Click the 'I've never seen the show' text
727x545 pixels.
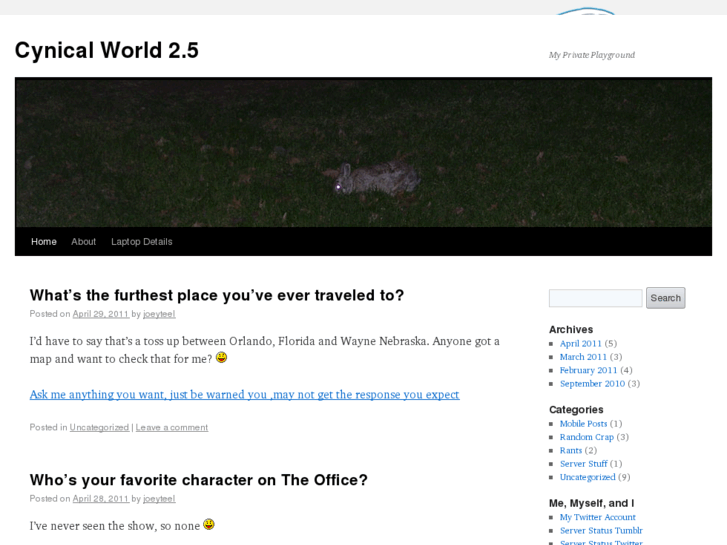(115, 526)
